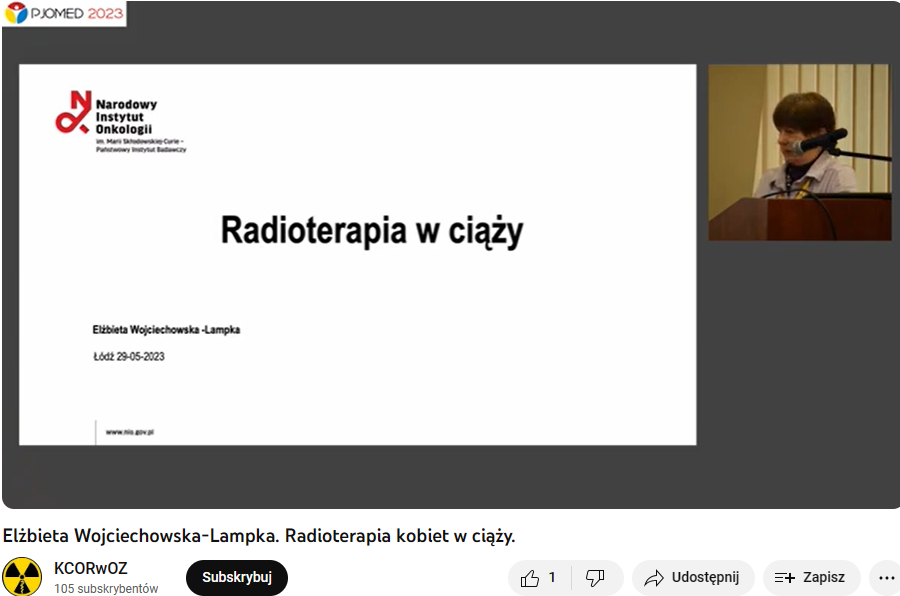Share the video via Udostępnij

click(693, 578)
